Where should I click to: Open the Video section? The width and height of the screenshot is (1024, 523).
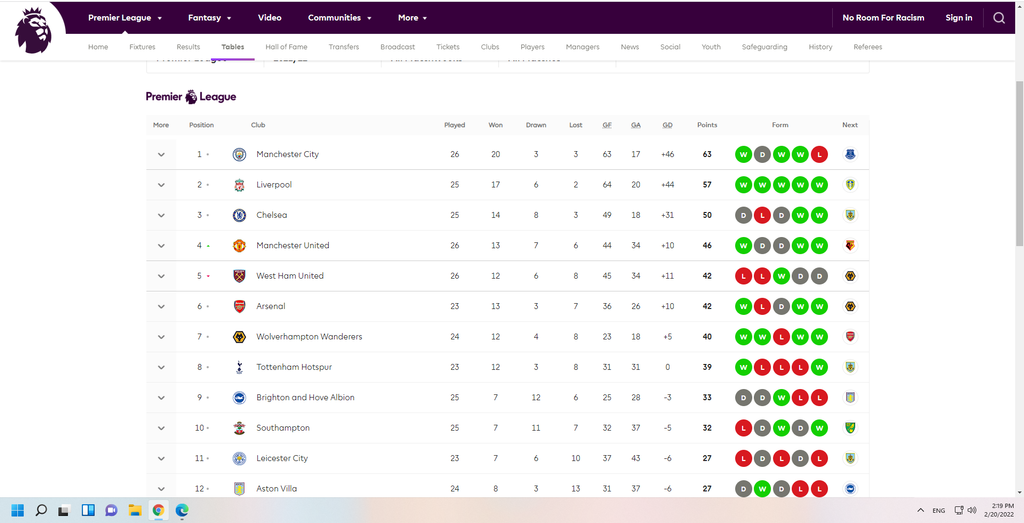(269, 18)
